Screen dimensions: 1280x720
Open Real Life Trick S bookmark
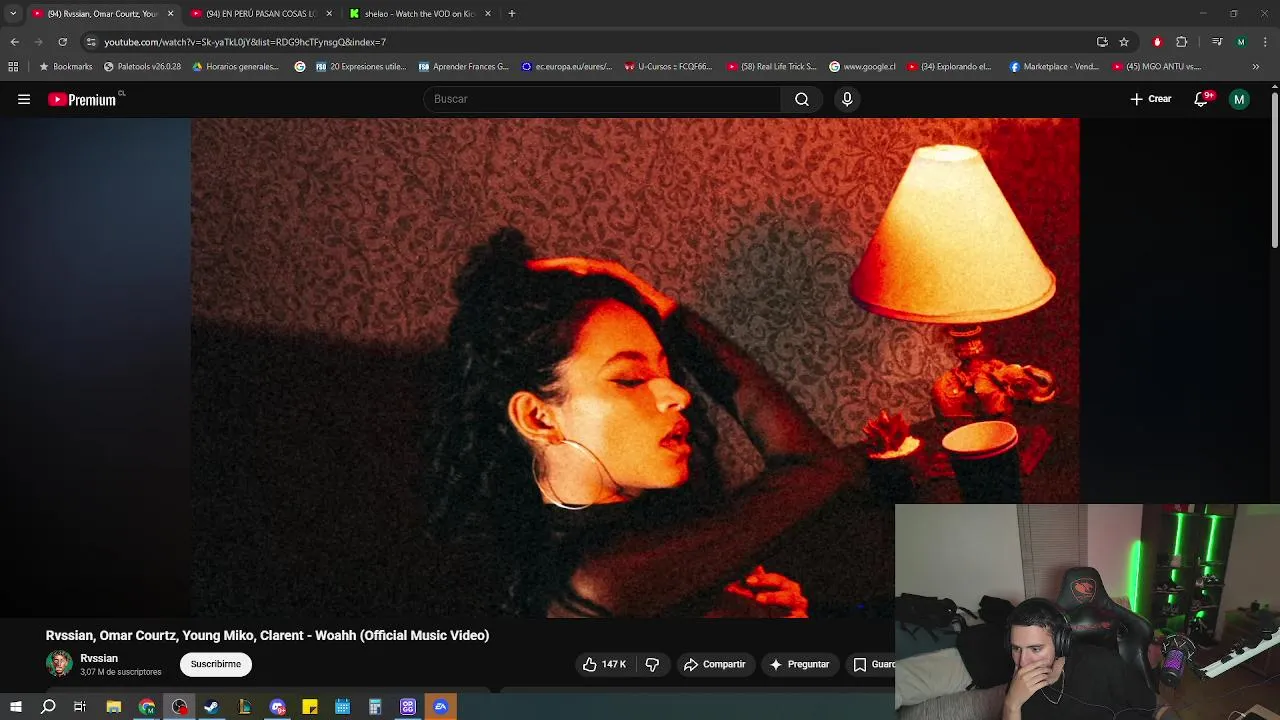pos(772,67)
